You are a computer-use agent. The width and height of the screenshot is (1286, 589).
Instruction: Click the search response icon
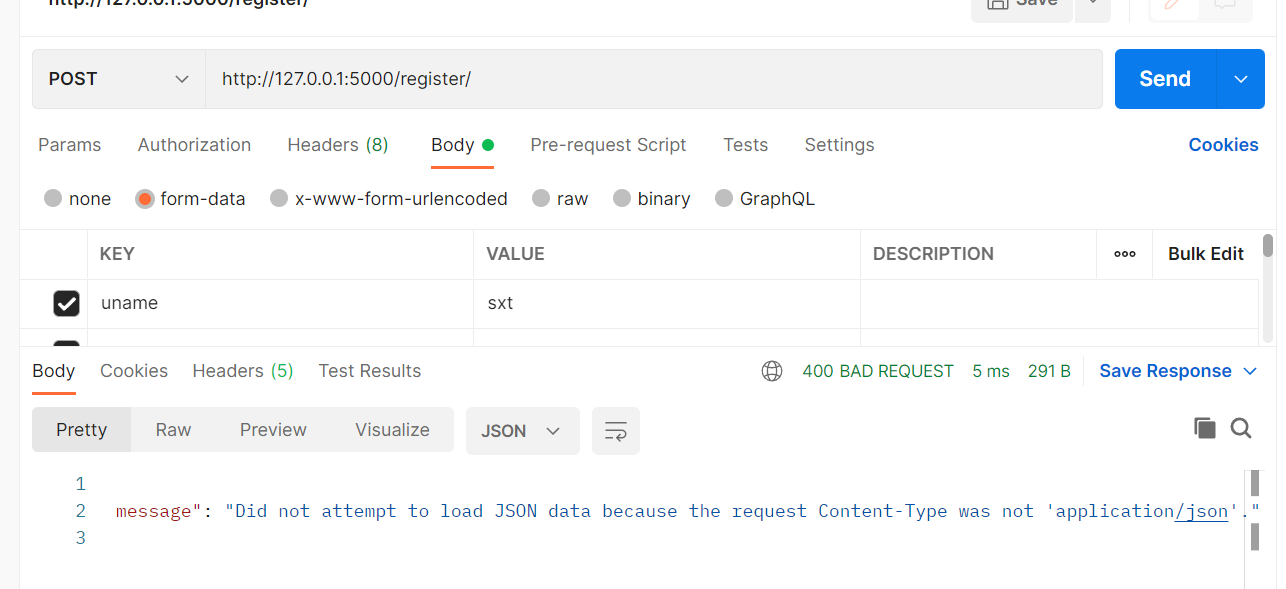coord(1241,428)
